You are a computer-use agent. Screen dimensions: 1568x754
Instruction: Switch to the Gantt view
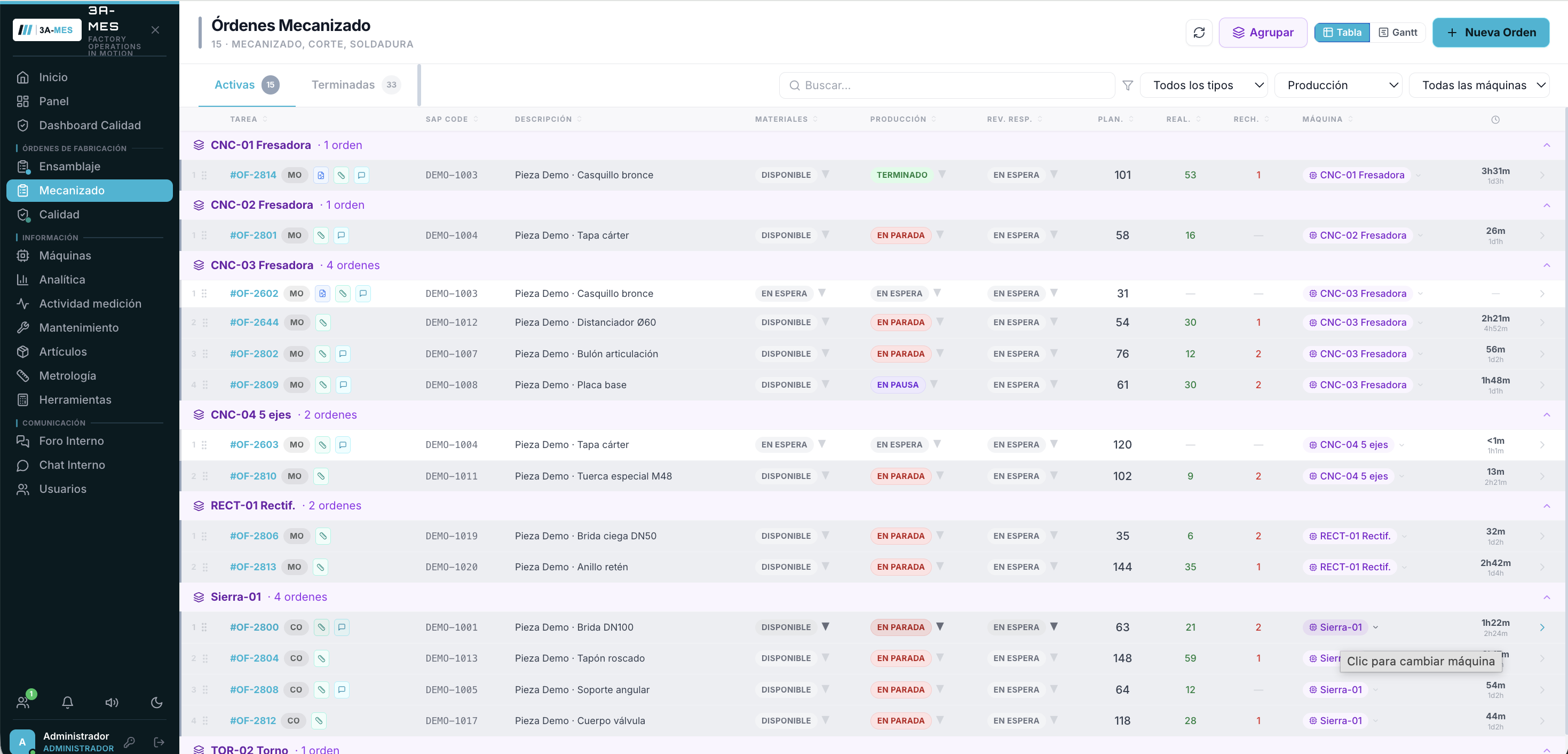click(x=1398, y=32)
